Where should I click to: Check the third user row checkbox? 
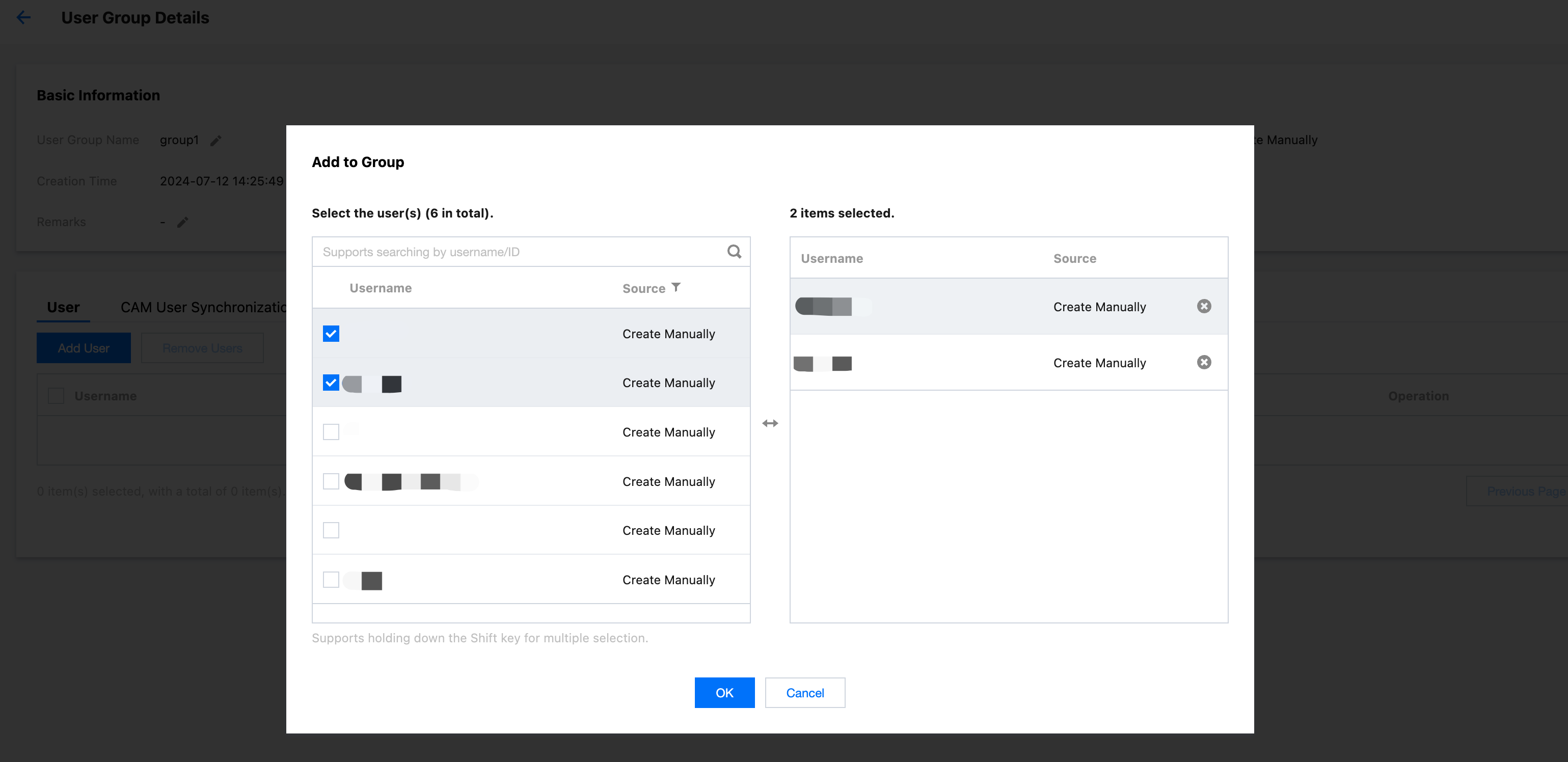331,432
